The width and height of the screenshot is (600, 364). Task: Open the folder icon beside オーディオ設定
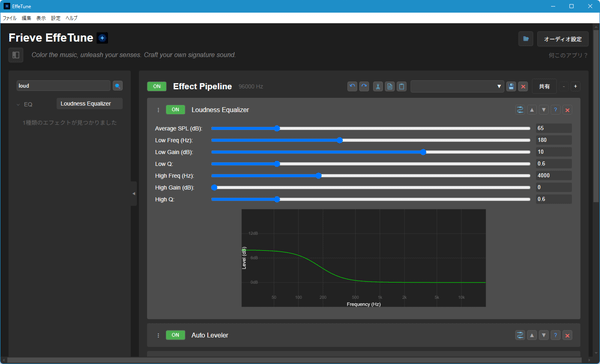pos(526,39)
